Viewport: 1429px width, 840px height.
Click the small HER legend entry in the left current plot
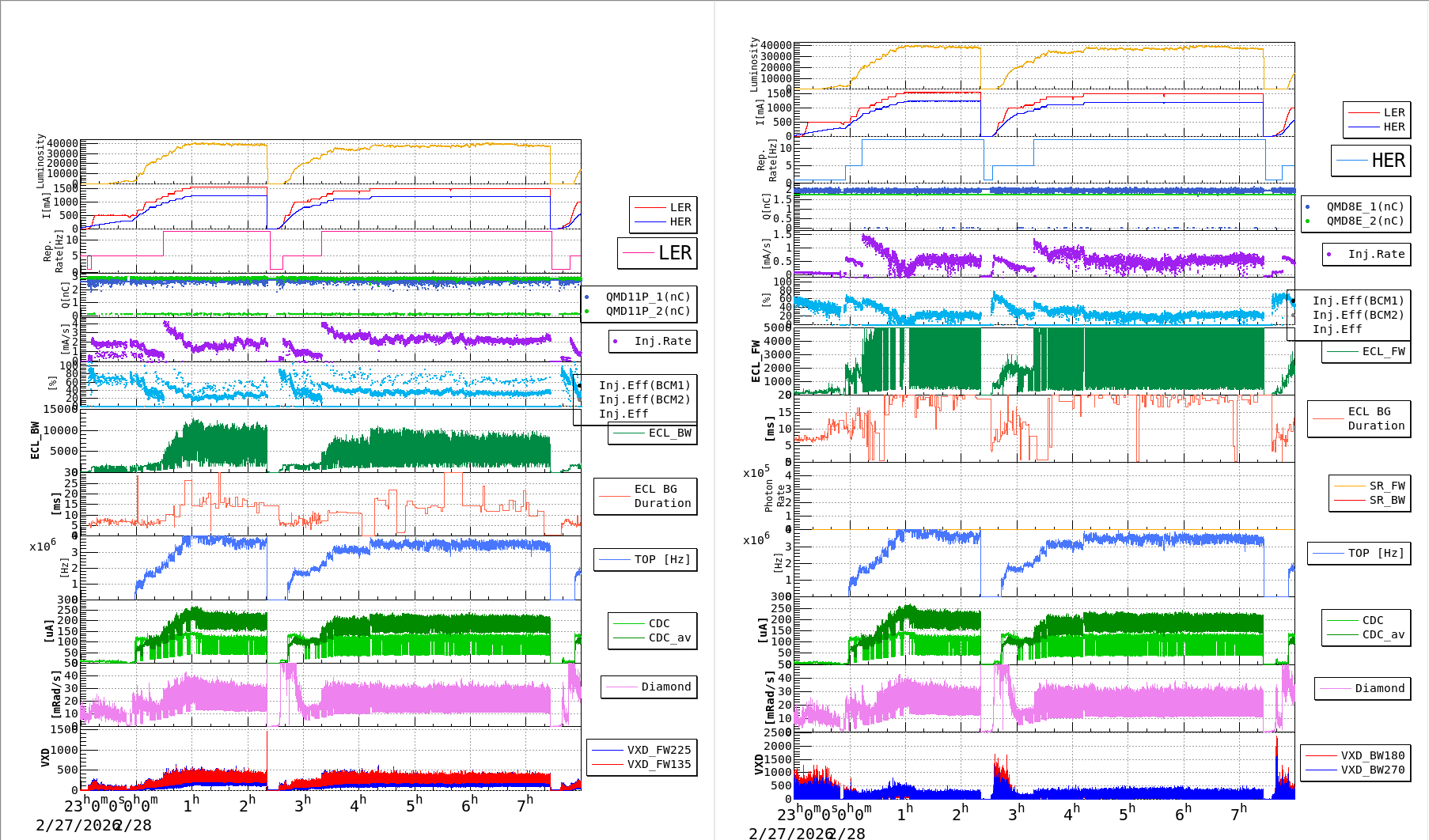tap(680, 221)
